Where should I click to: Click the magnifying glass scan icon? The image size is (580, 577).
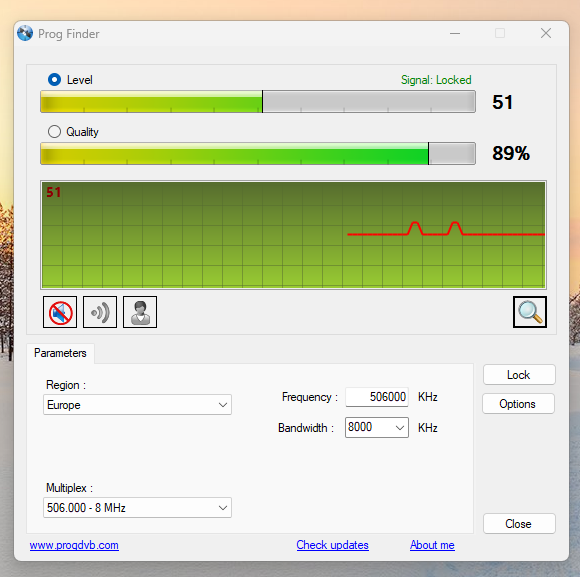point(530,312)
